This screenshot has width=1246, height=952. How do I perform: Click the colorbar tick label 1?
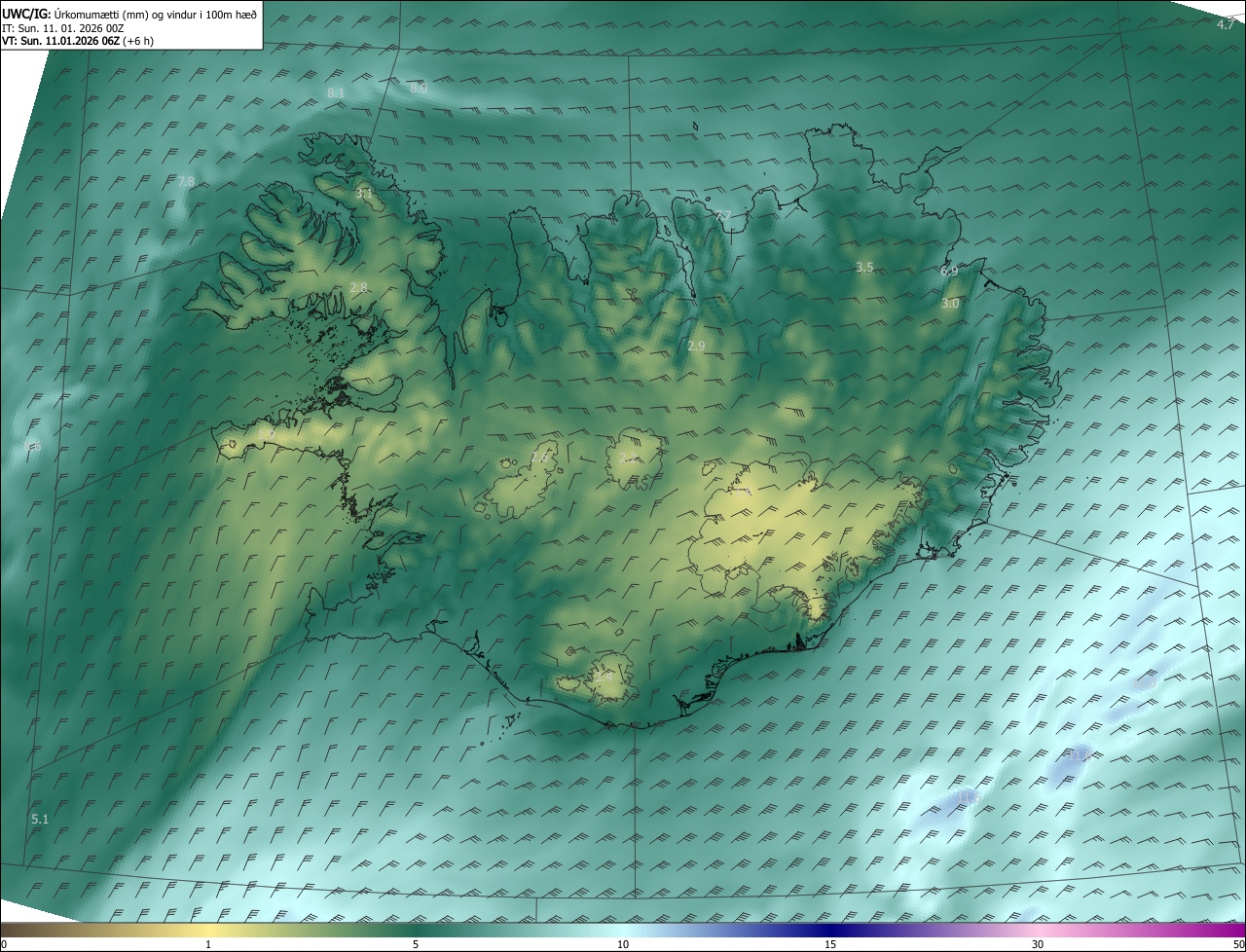208,944
